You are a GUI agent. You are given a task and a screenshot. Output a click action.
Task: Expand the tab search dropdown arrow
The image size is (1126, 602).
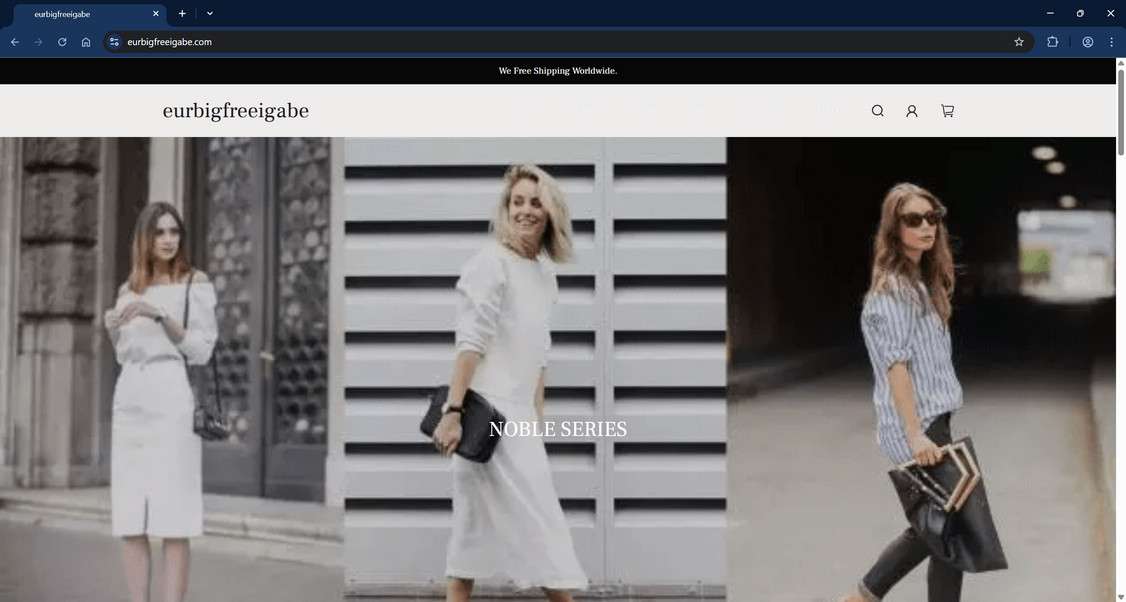[210, 14]
